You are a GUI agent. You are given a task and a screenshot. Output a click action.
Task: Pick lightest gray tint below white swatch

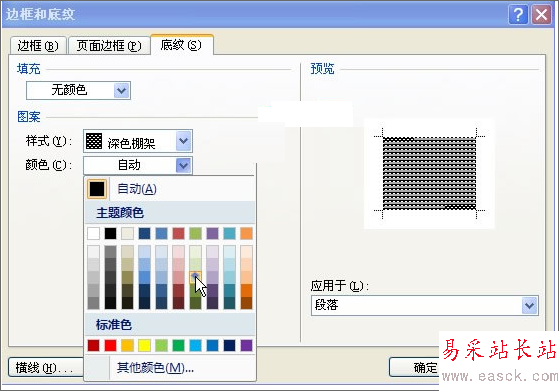point(93,252)
